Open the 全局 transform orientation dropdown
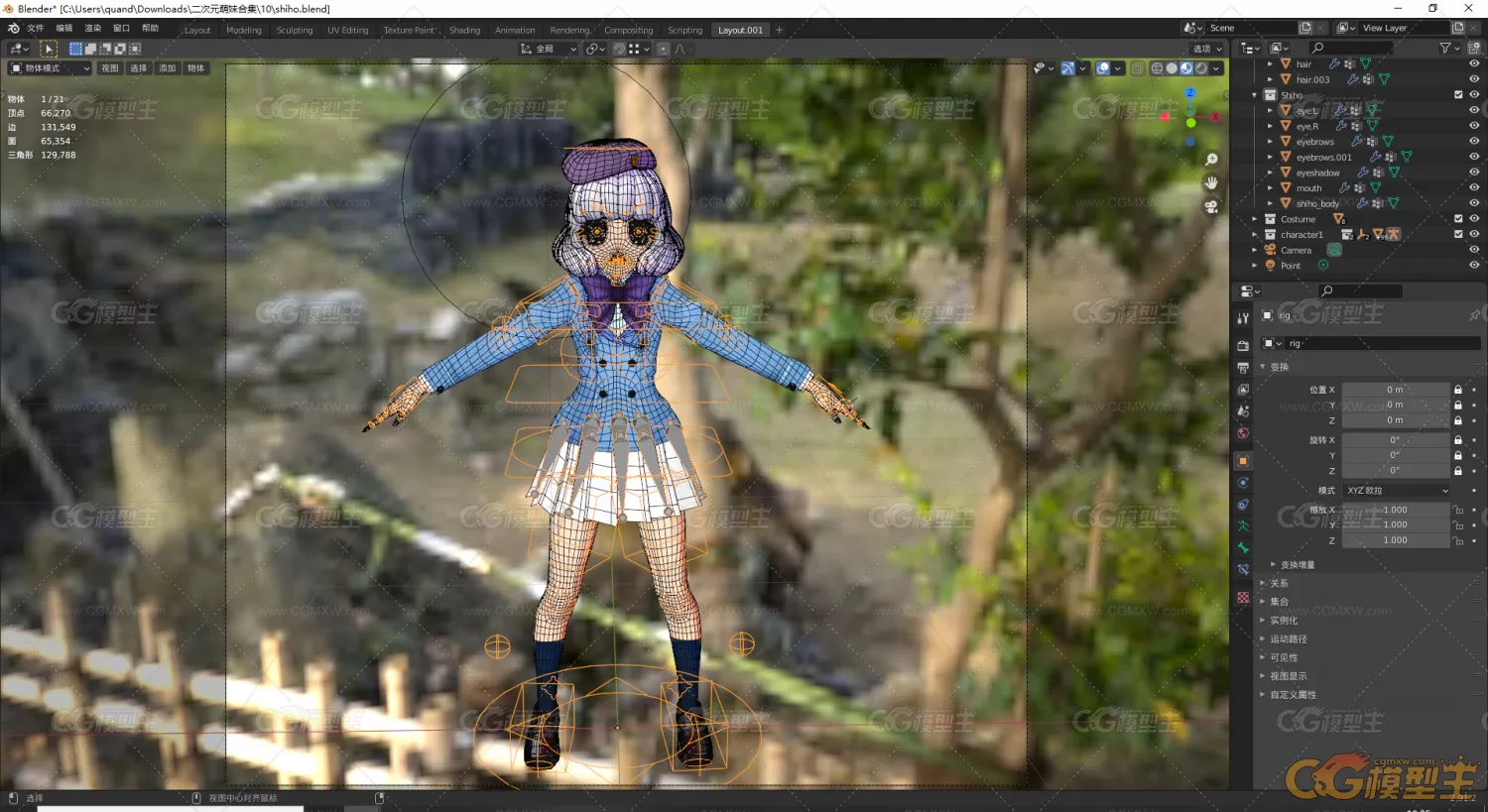 click(x=548, y=49)
